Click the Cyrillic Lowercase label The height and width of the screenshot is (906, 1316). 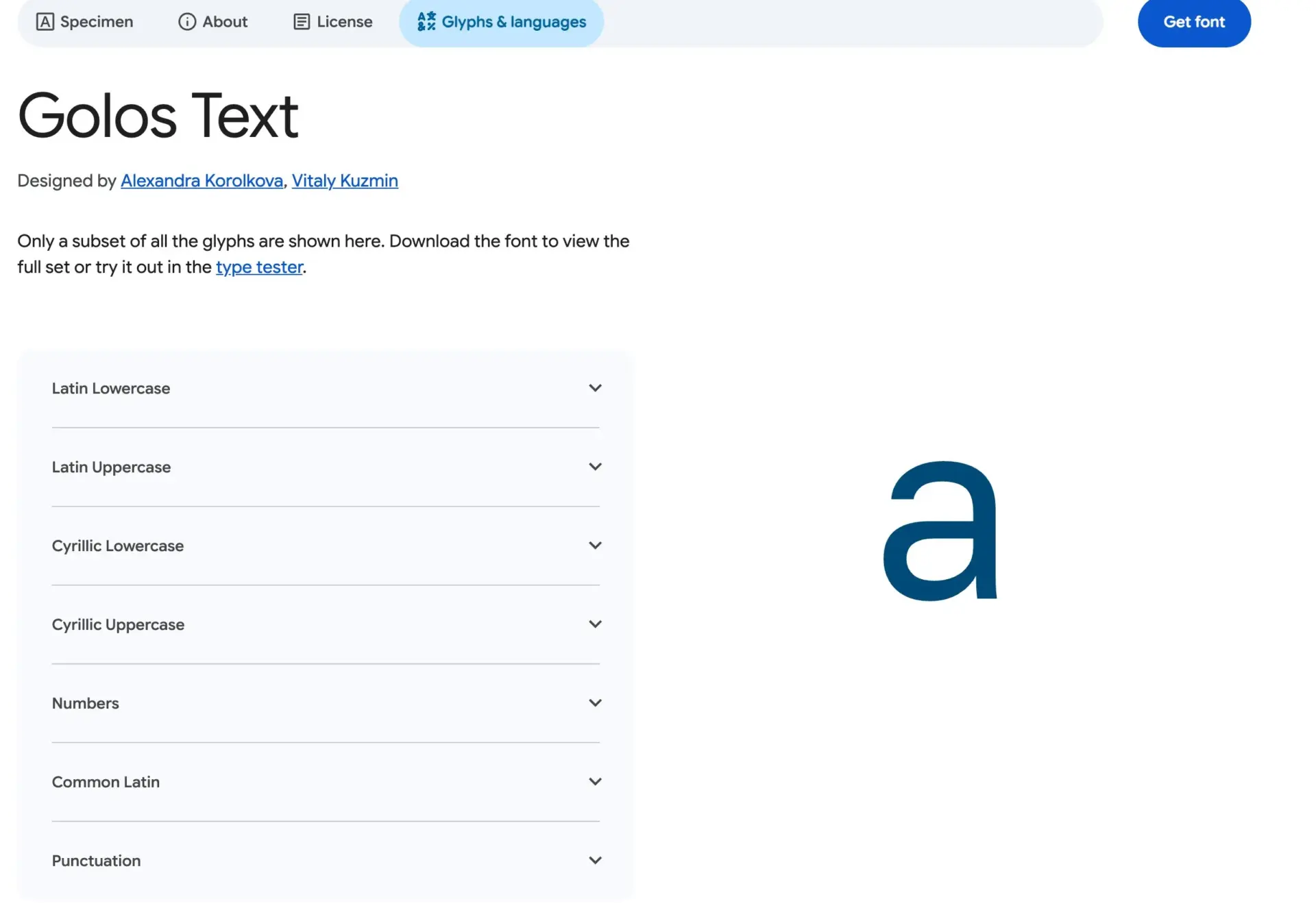coord(118,546)
